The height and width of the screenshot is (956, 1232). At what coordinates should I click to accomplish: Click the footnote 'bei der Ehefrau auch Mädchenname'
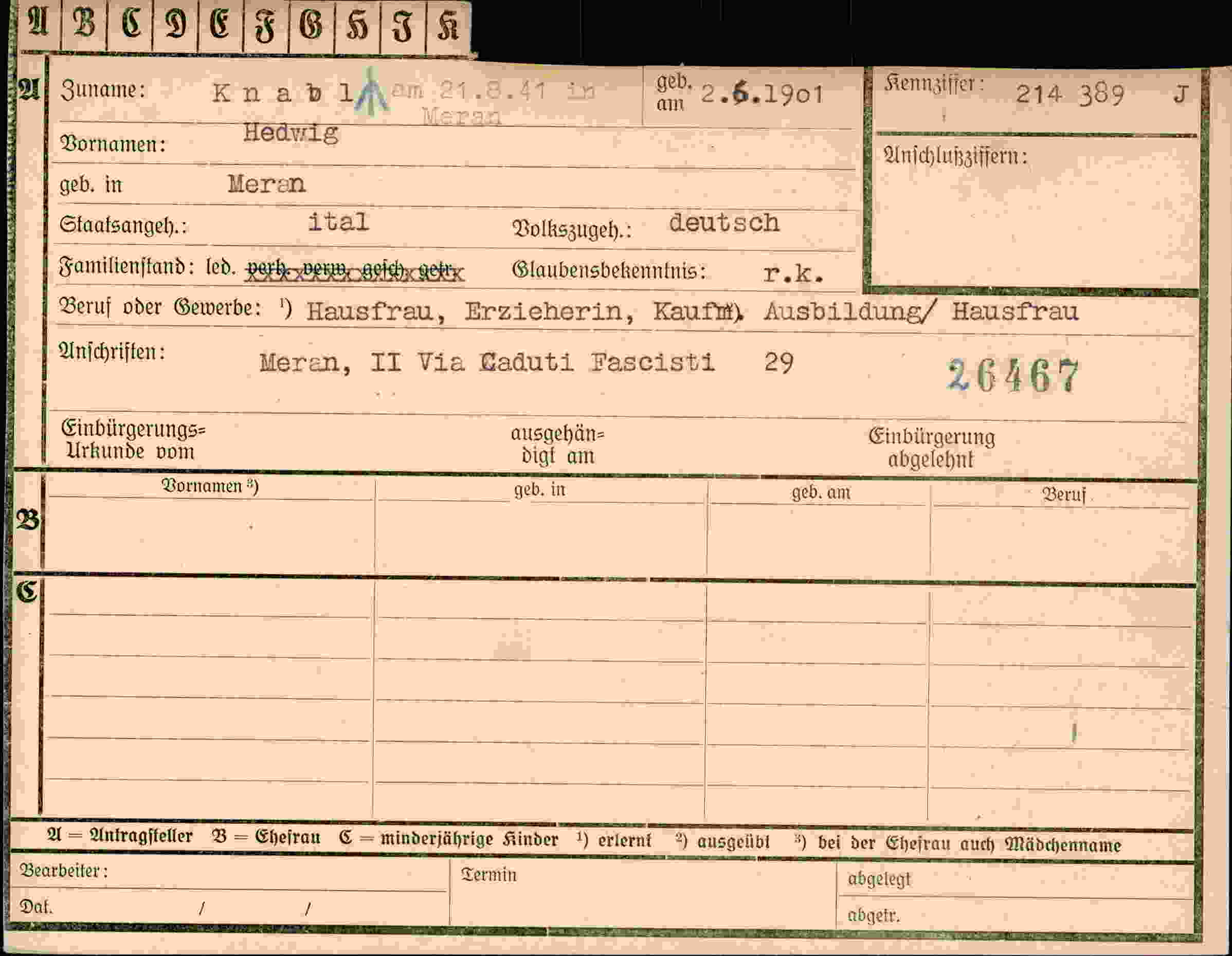(x=969, y=844)
